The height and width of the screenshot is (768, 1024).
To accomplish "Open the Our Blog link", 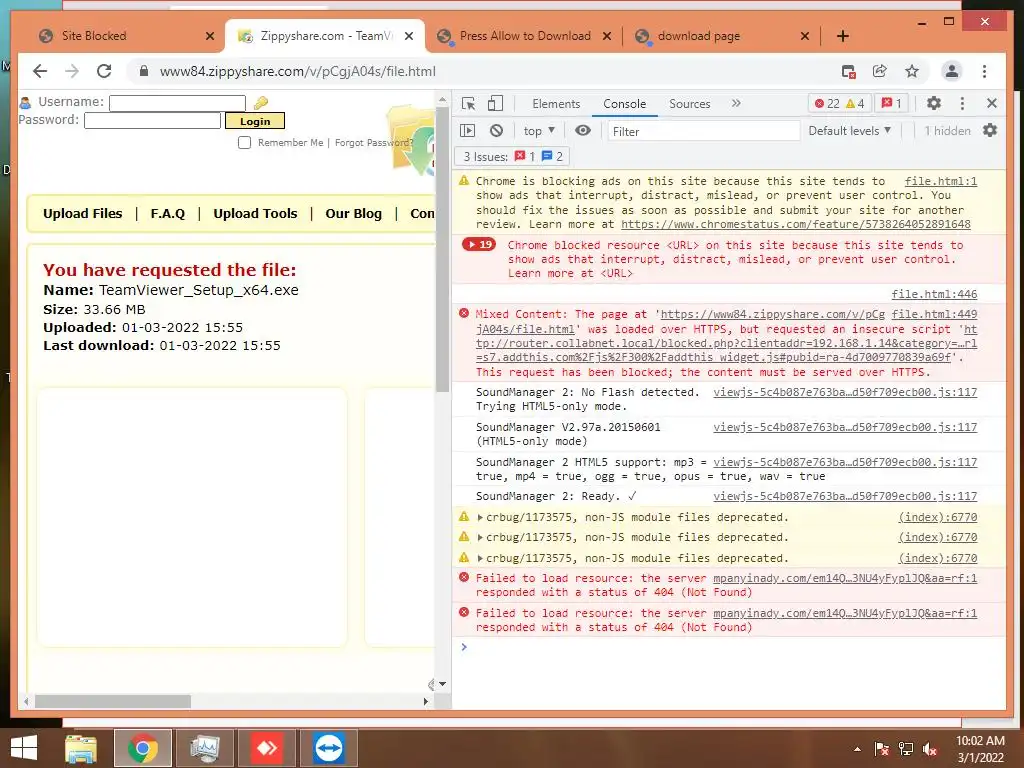I will [x=353, y=214].
